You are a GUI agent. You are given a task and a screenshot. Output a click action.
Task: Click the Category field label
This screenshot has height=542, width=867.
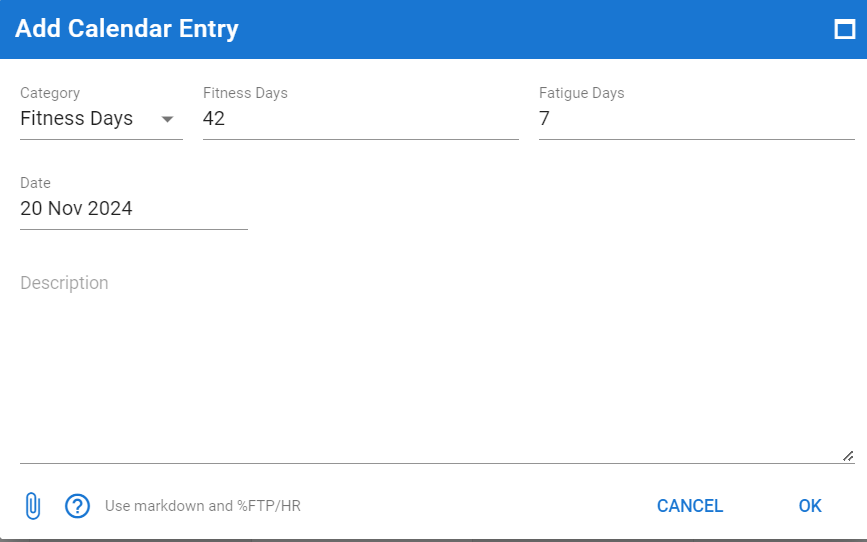[x=50, y=93]
